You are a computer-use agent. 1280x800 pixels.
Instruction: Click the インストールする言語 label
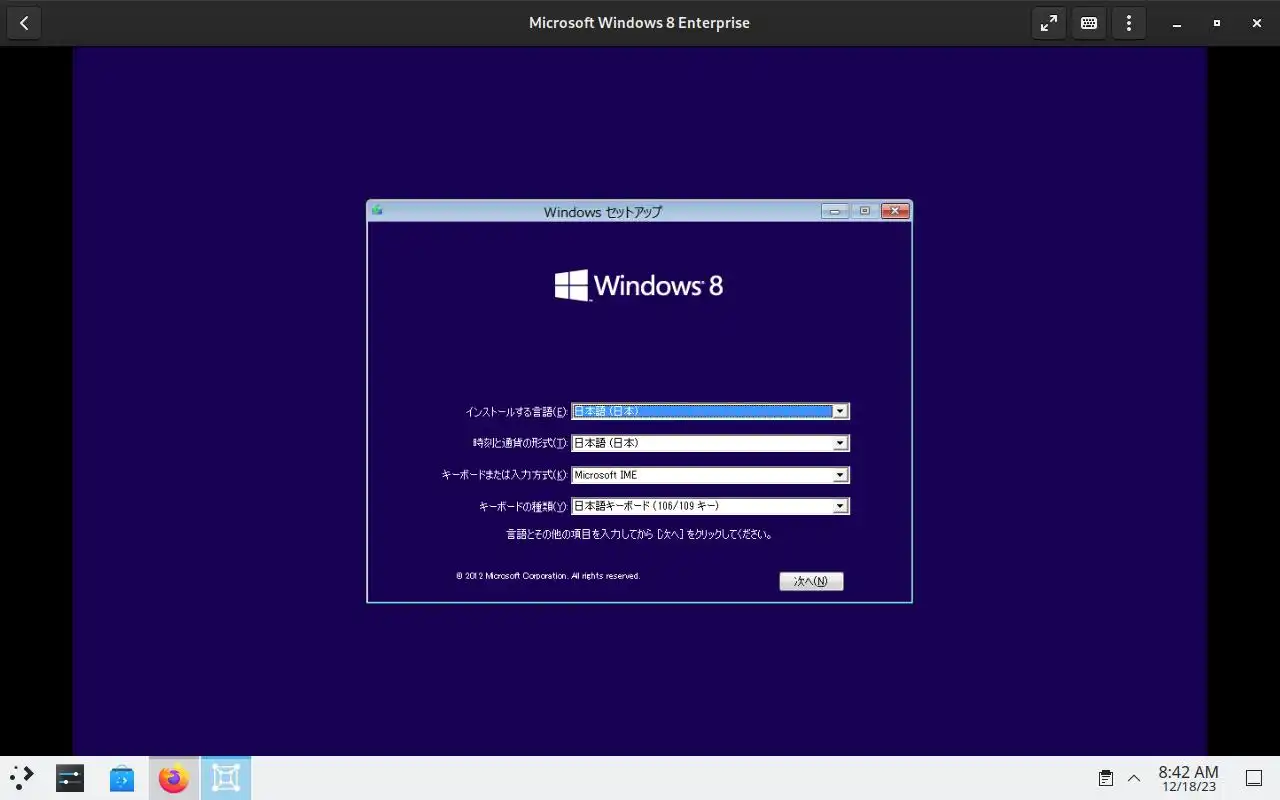click(516, 412)
